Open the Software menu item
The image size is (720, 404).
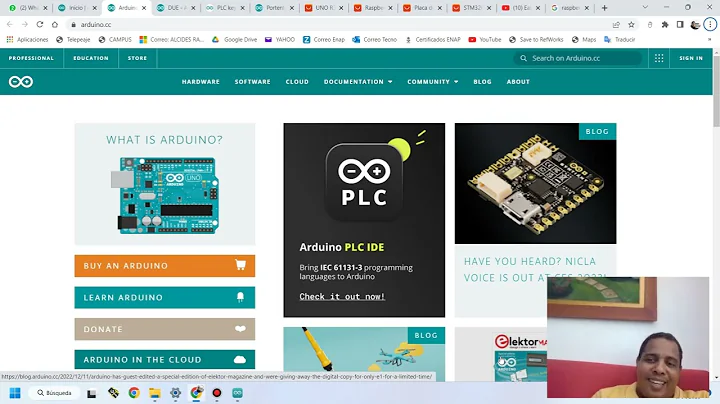253,82
